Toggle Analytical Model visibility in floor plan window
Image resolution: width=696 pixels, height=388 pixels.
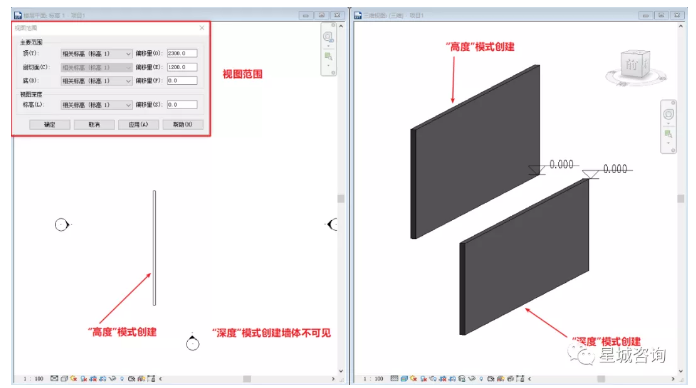click(x=141, y=379)
